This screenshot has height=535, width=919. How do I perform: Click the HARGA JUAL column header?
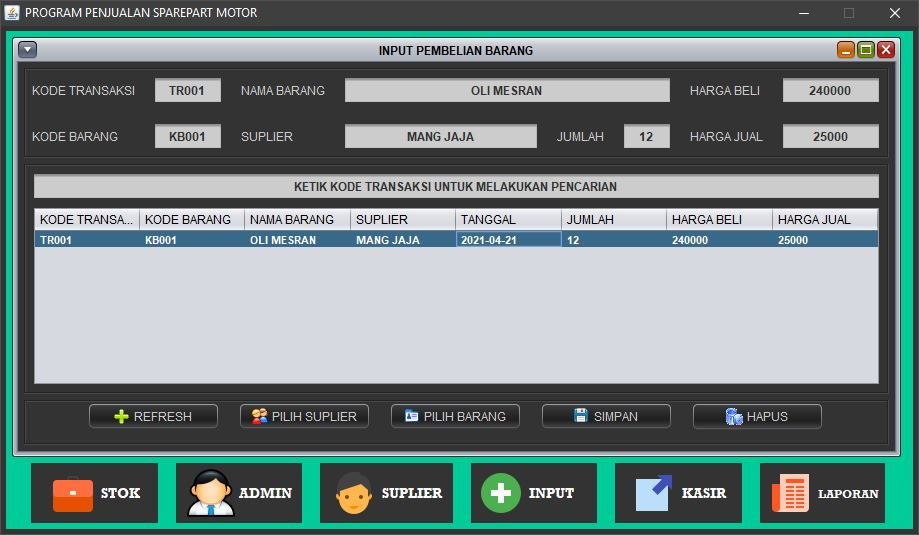[824, 219]
